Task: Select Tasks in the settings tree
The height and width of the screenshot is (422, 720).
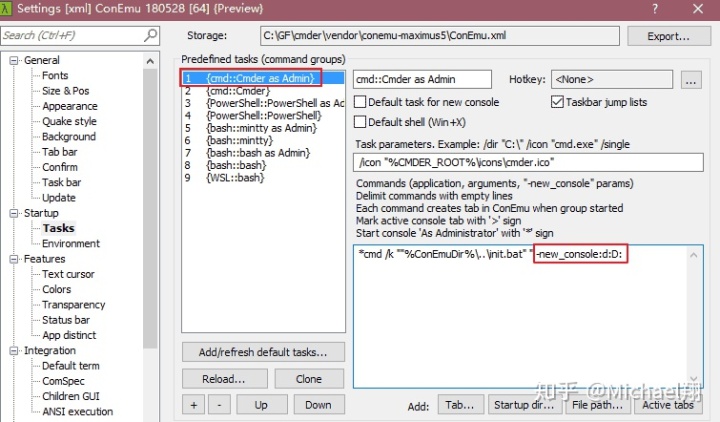Action: [x=59, y=228]
